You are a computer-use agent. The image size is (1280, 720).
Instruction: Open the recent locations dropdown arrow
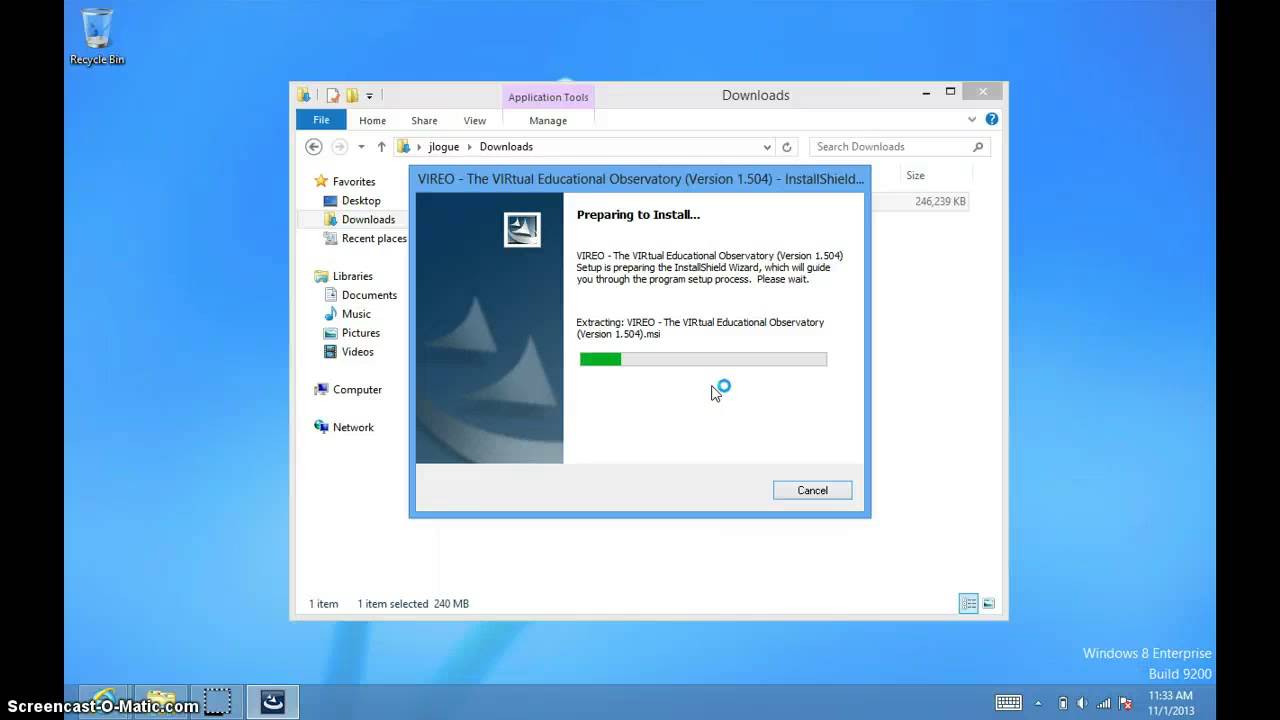[361, 147]
